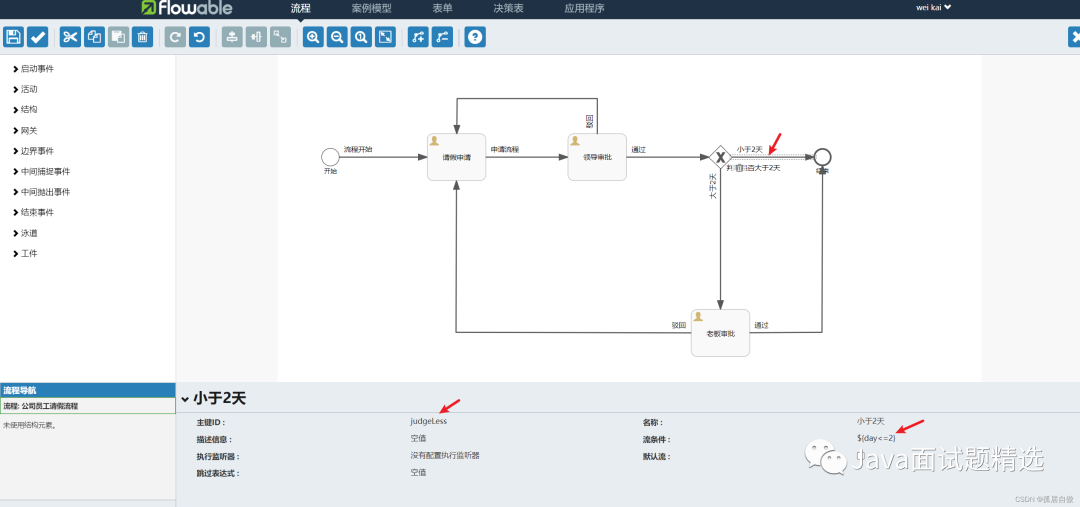The width and height of the screenshot is (1080, 507).
Task: Expand the 中间抛出事件 palette group
Action: pos(41,192)
